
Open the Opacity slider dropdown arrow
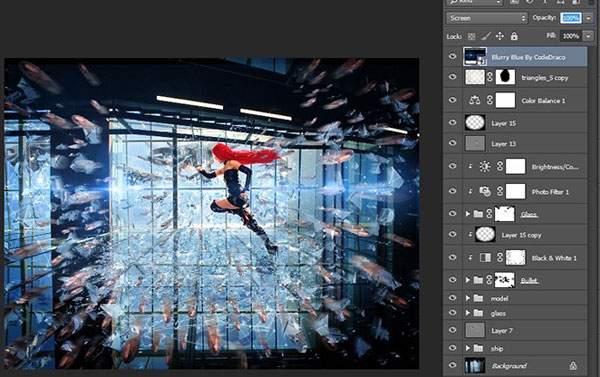pos(588,18)
